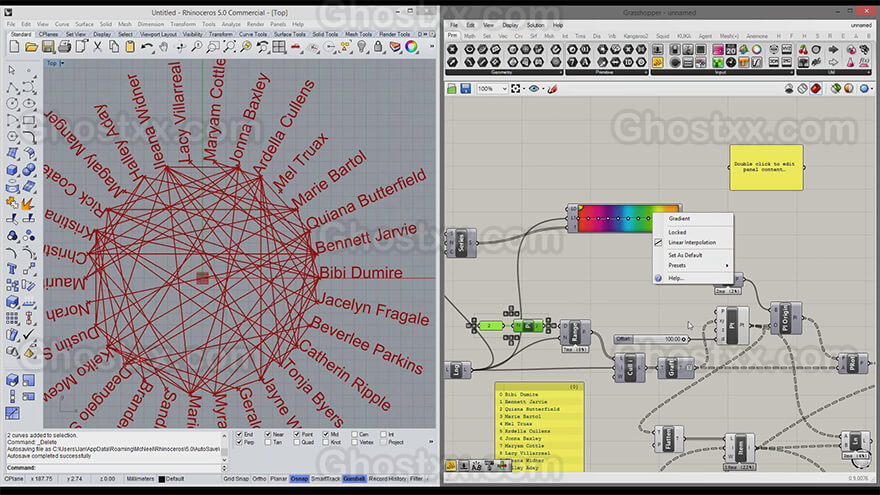
Task: Click the black Default layer swatch in status bar
Action: coord(162,479)
